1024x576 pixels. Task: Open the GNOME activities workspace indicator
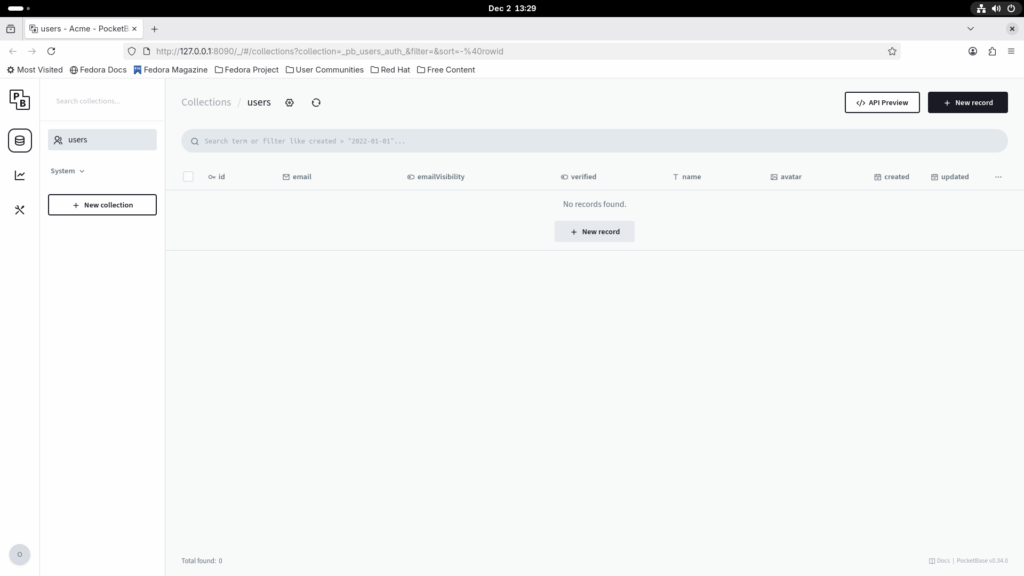(x=18, y=8)
